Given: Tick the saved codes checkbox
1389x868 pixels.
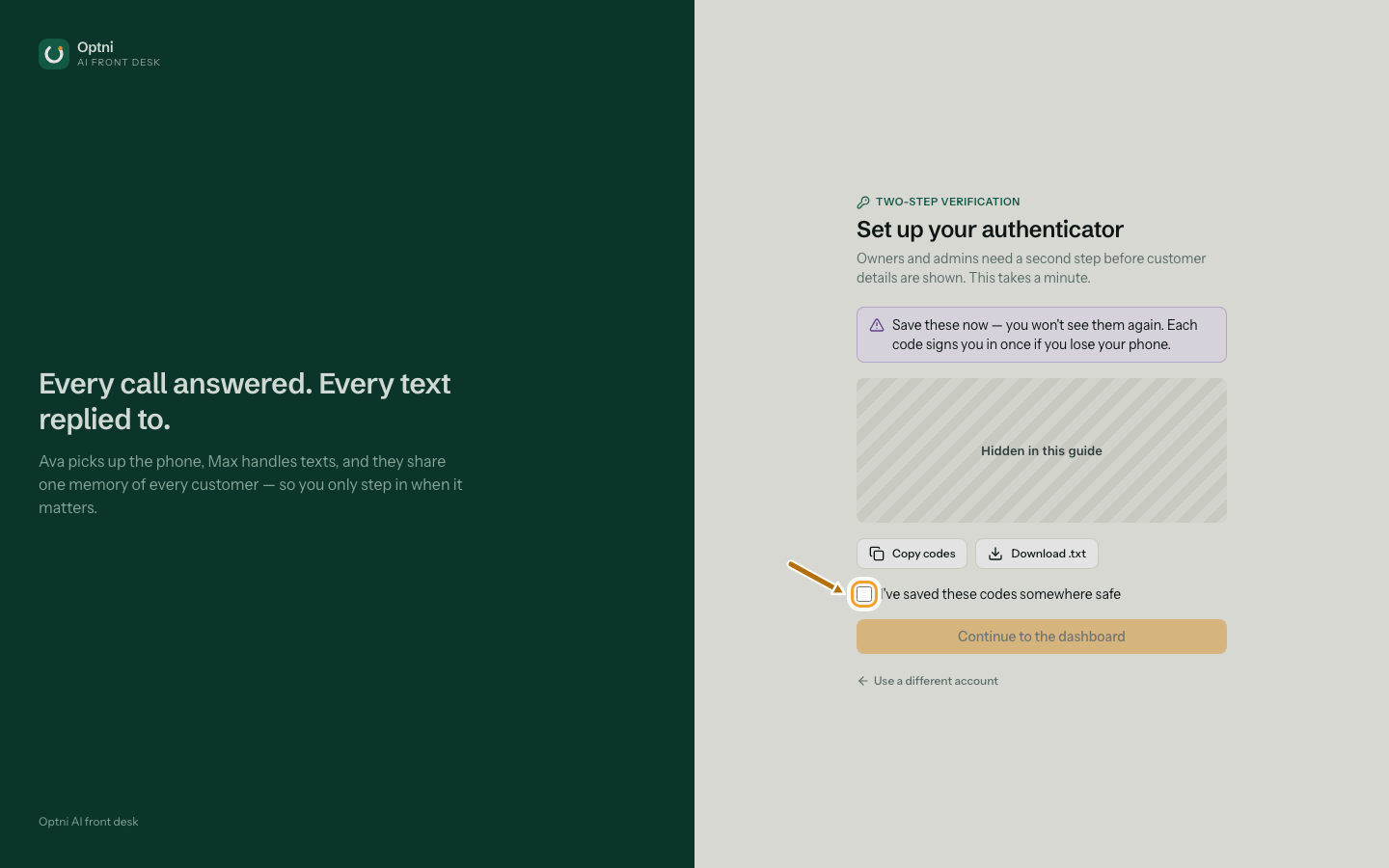Looking at the screenshot, I should click(864, 594).
